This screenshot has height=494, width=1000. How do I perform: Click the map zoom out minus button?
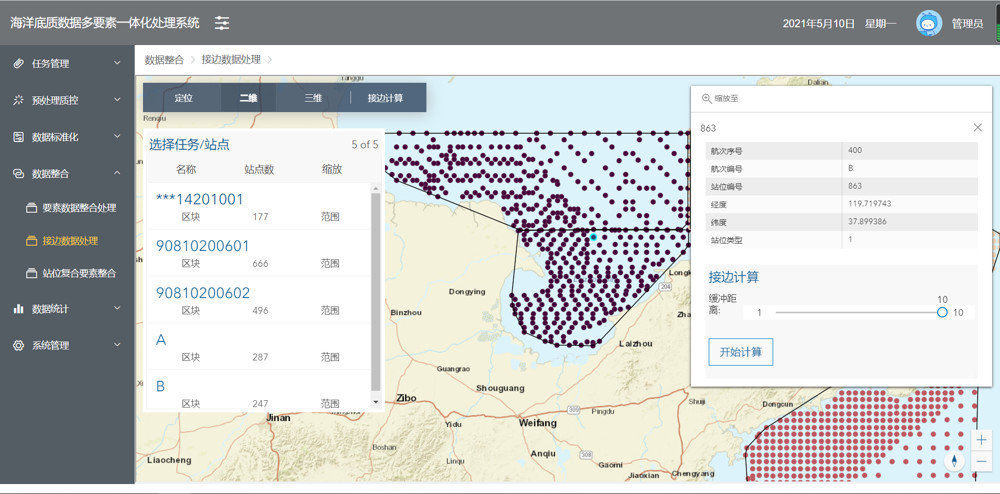tap(981, 461)
